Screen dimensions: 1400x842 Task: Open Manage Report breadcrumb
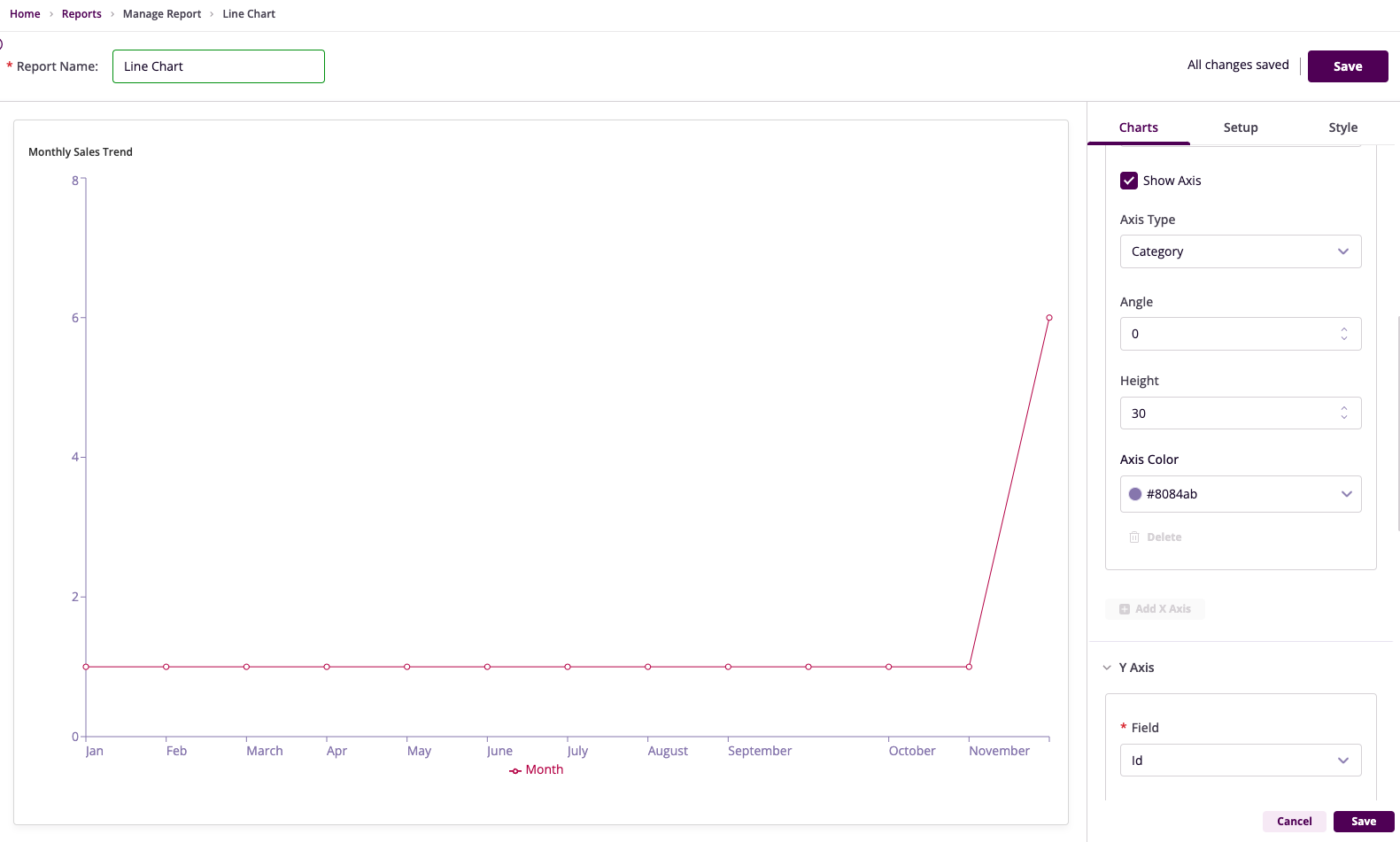point(162,14)
